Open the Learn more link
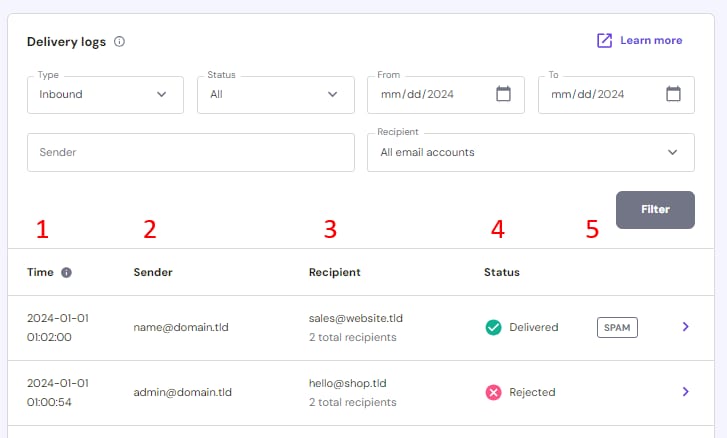 650,41
